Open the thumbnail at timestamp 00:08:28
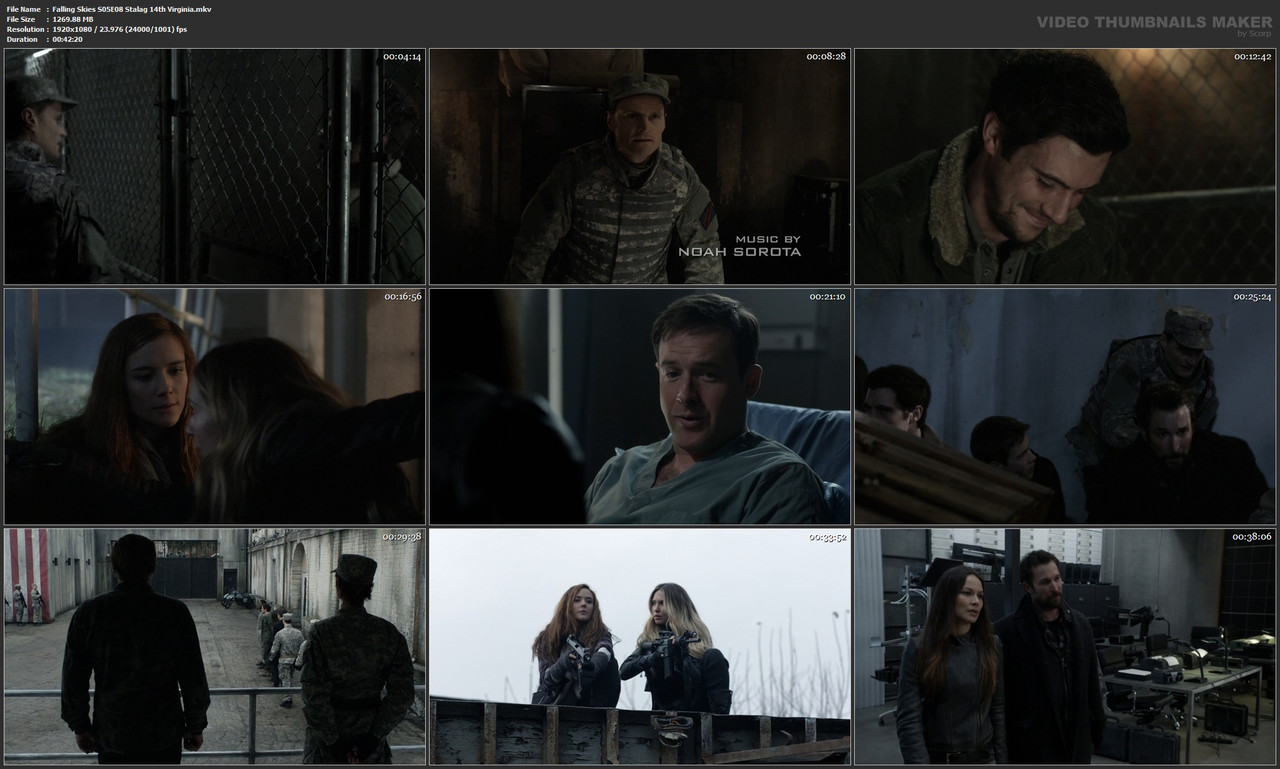 pyautogui.click(x=639, y=166)
